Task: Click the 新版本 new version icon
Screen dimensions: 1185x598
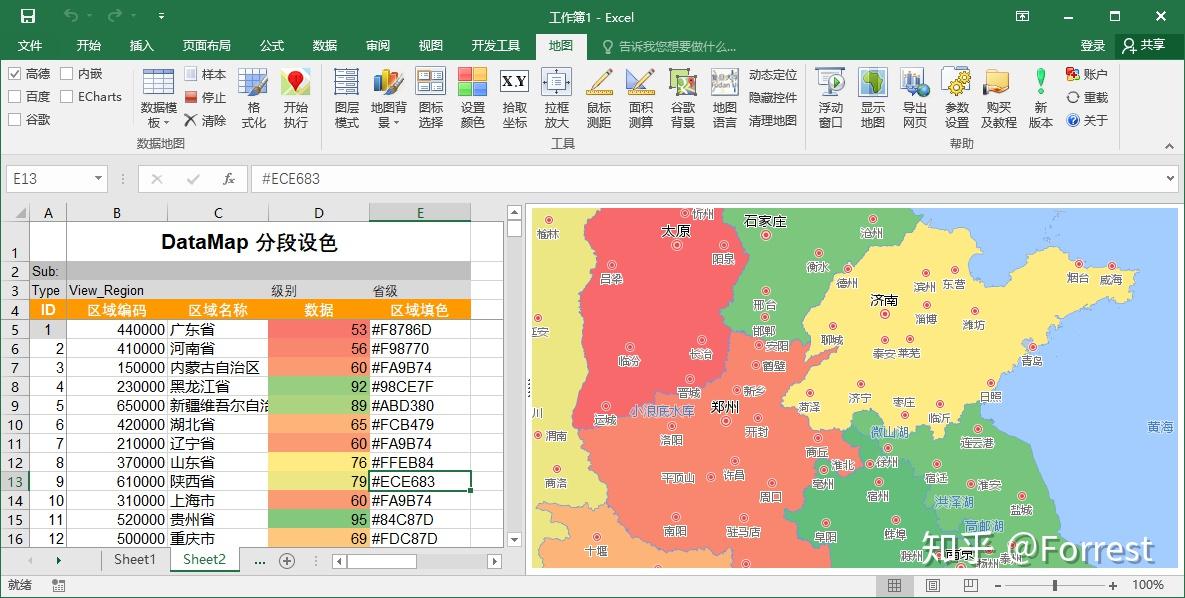Action: [x=1041, y=98]
